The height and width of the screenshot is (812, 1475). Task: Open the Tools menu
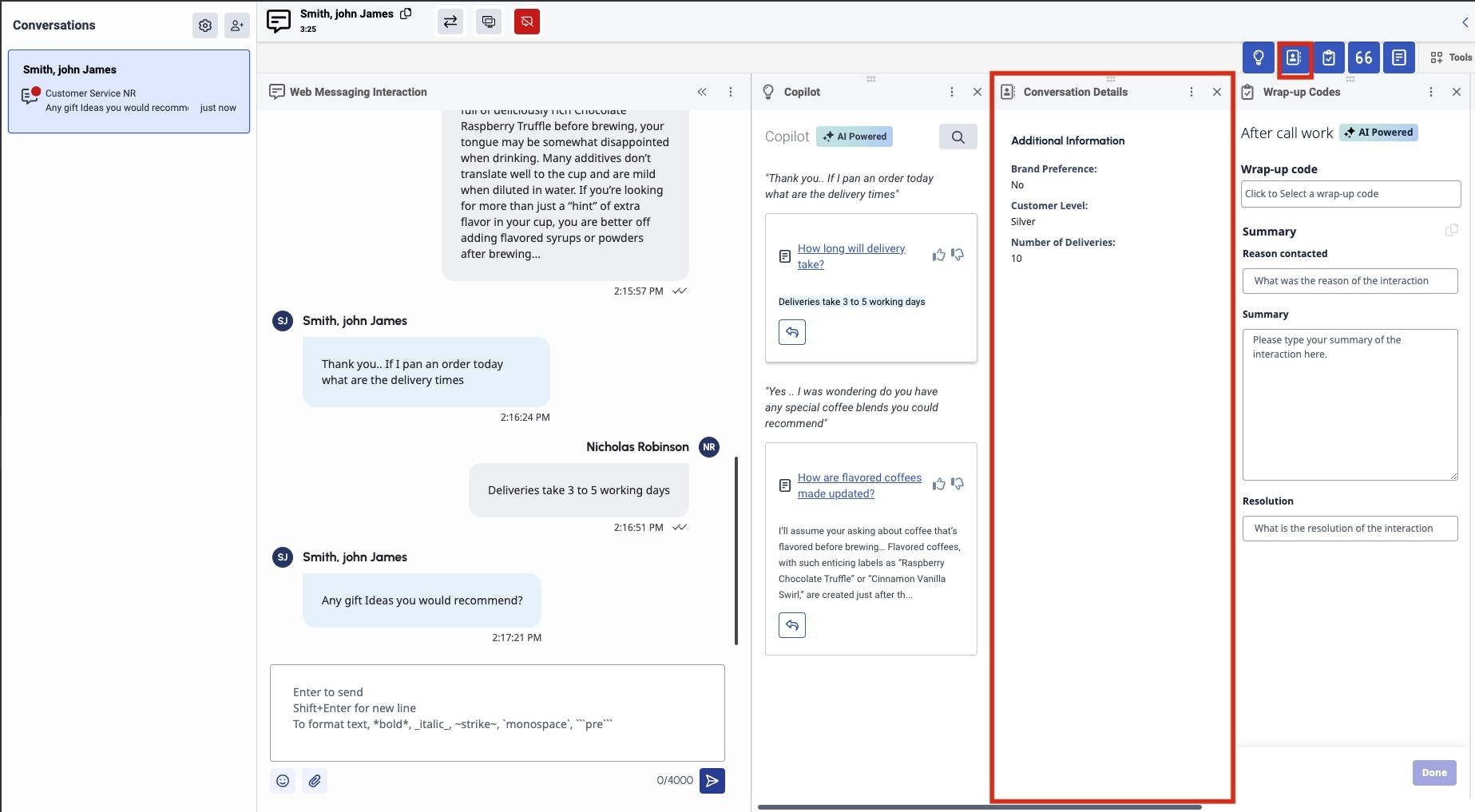tap(1451, 57)
